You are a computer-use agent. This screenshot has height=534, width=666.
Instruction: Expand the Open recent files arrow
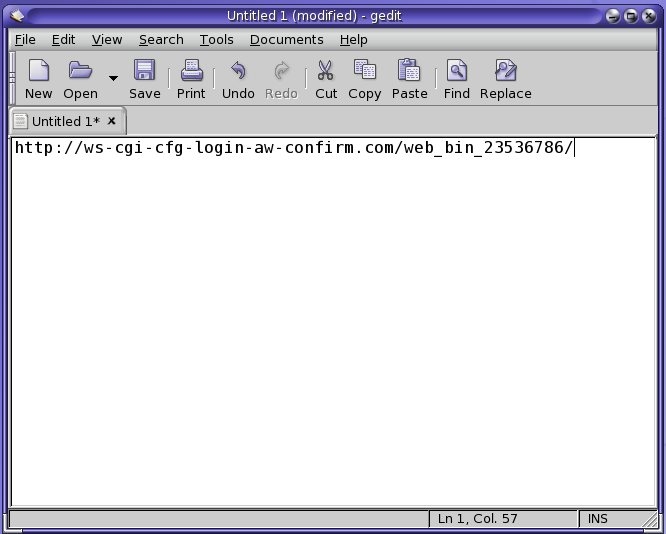(x=113, y=78)
